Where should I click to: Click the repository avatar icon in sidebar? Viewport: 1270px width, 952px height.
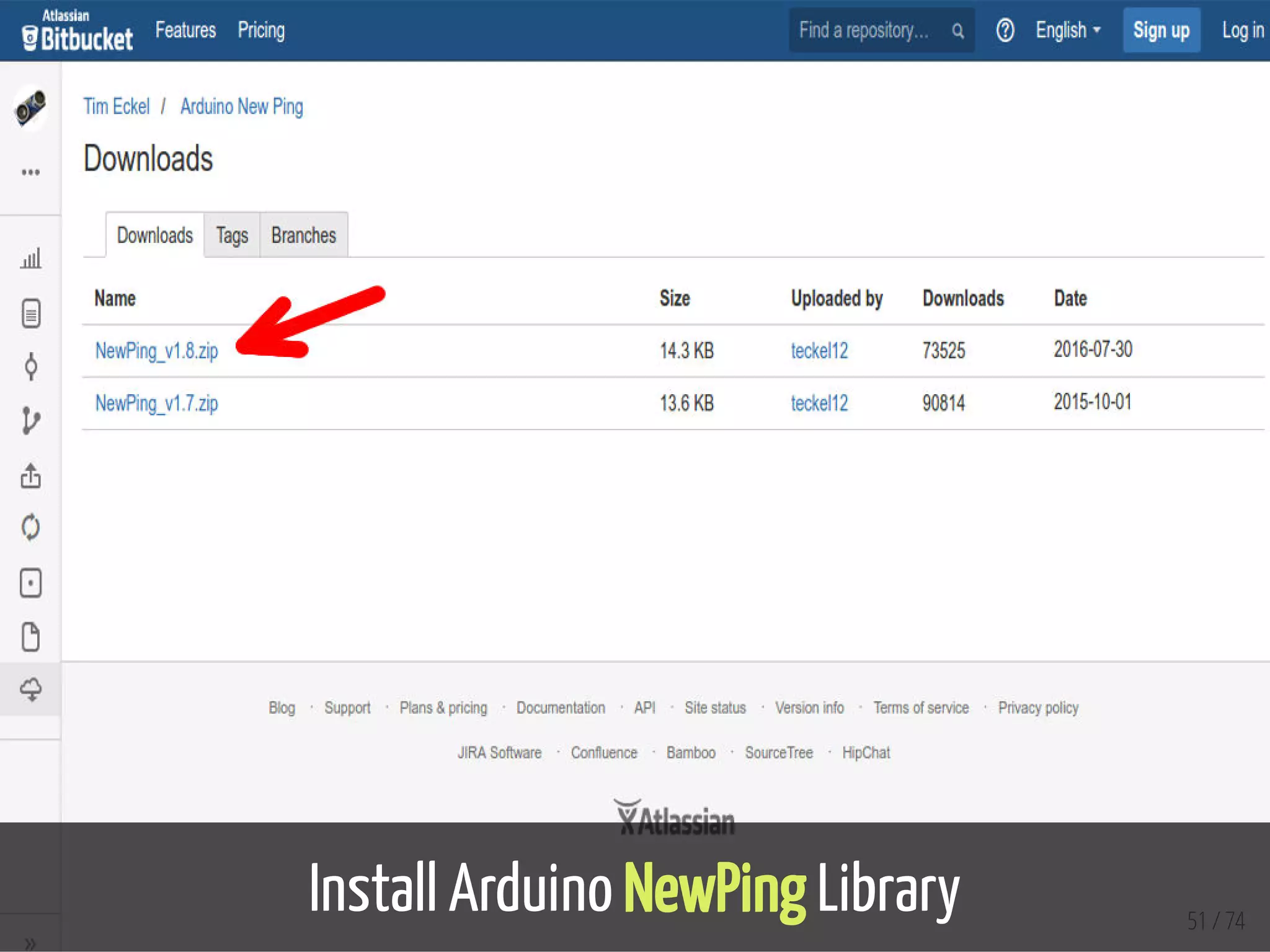point(30,107)
